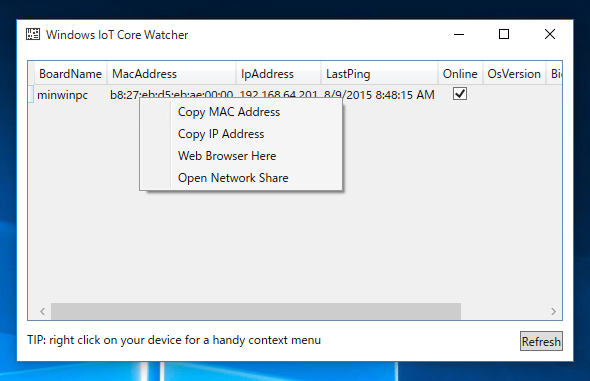This screenshot has height=381, width=590.
Task: Sort by BoardName column header
Action: 70,74
